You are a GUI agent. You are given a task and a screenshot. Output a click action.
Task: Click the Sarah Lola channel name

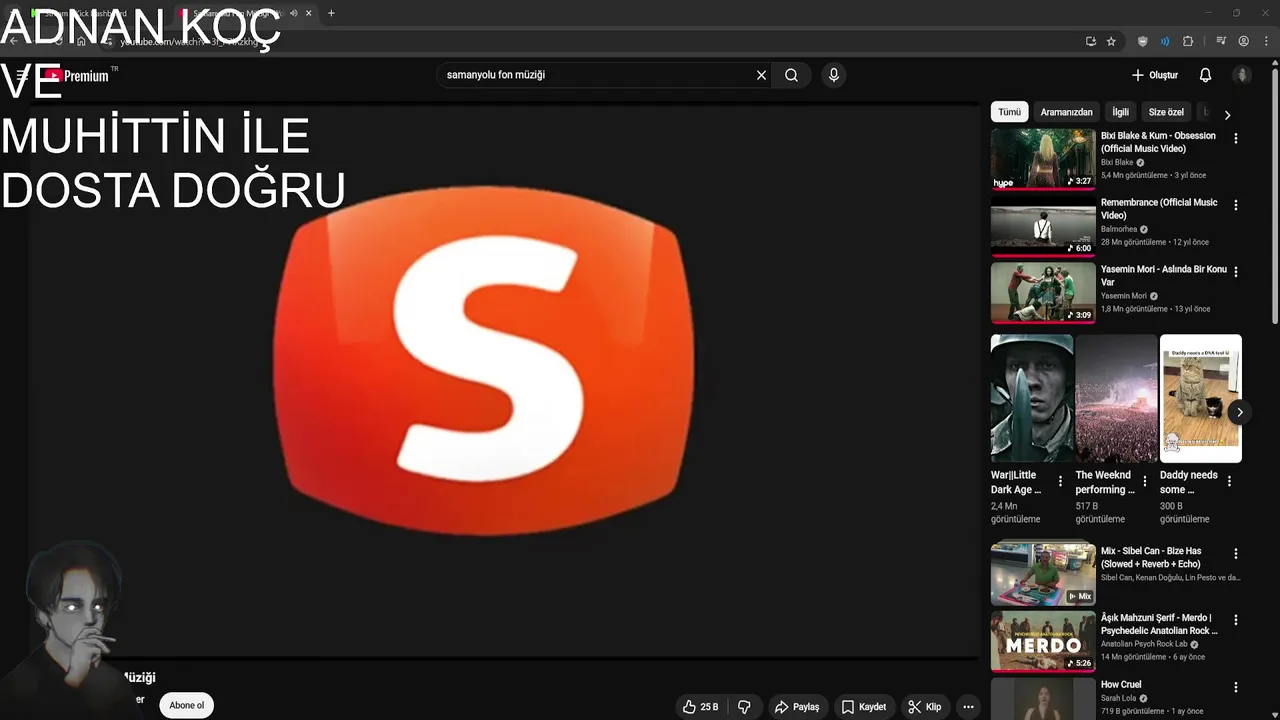click(x=1118, y=698)
